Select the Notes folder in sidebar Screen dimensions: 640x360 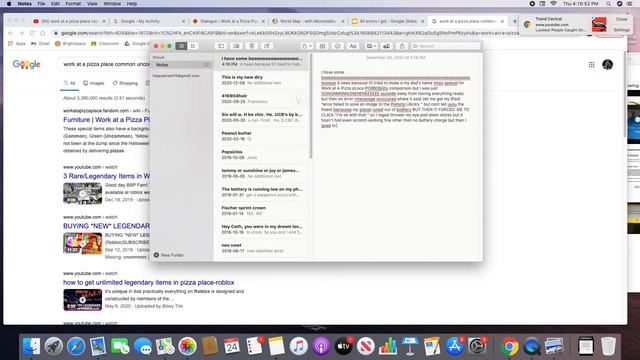pos(181,65)
